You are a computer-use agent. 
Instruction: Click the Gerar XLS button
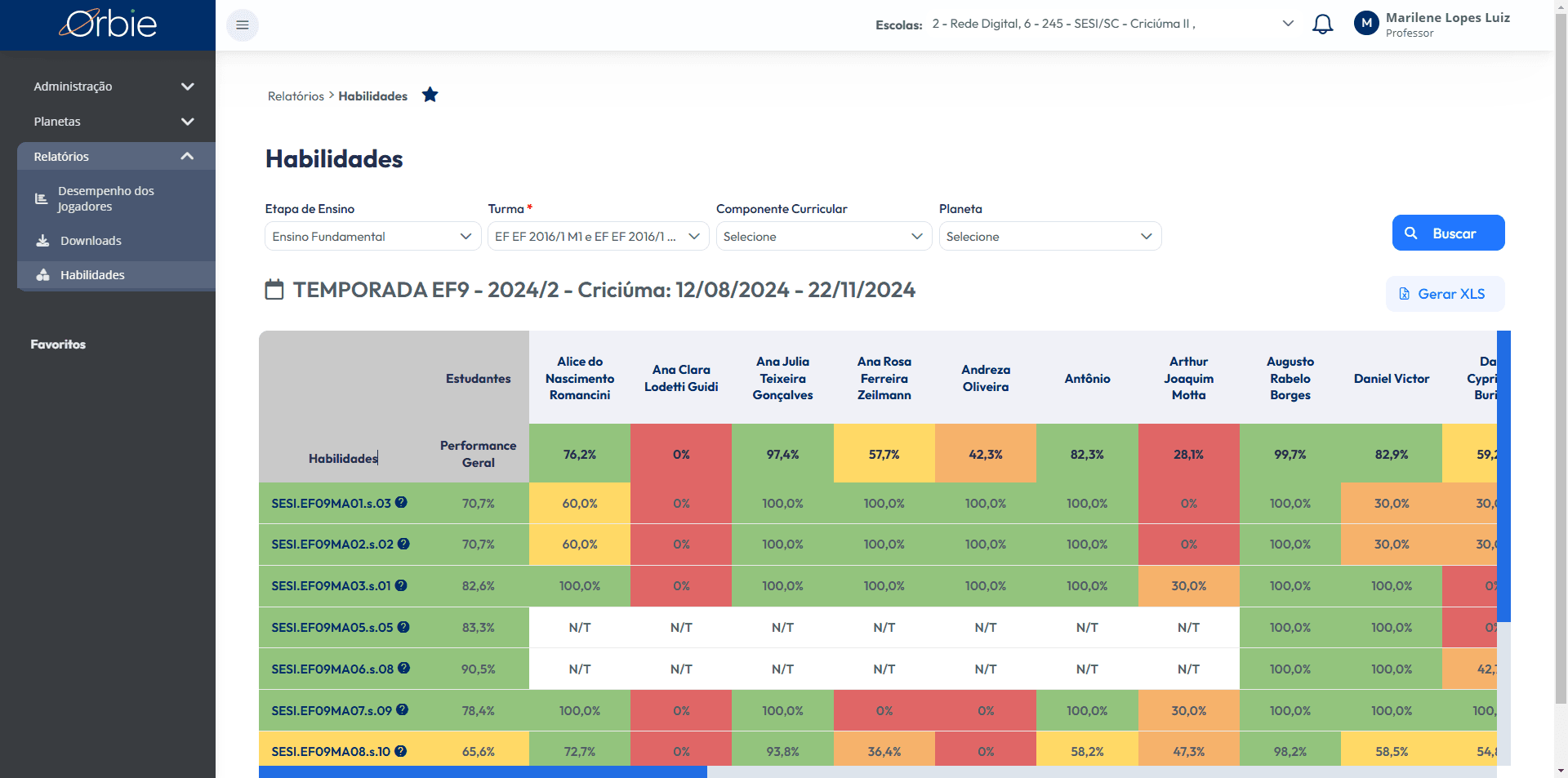click(x=1445, y=294)
